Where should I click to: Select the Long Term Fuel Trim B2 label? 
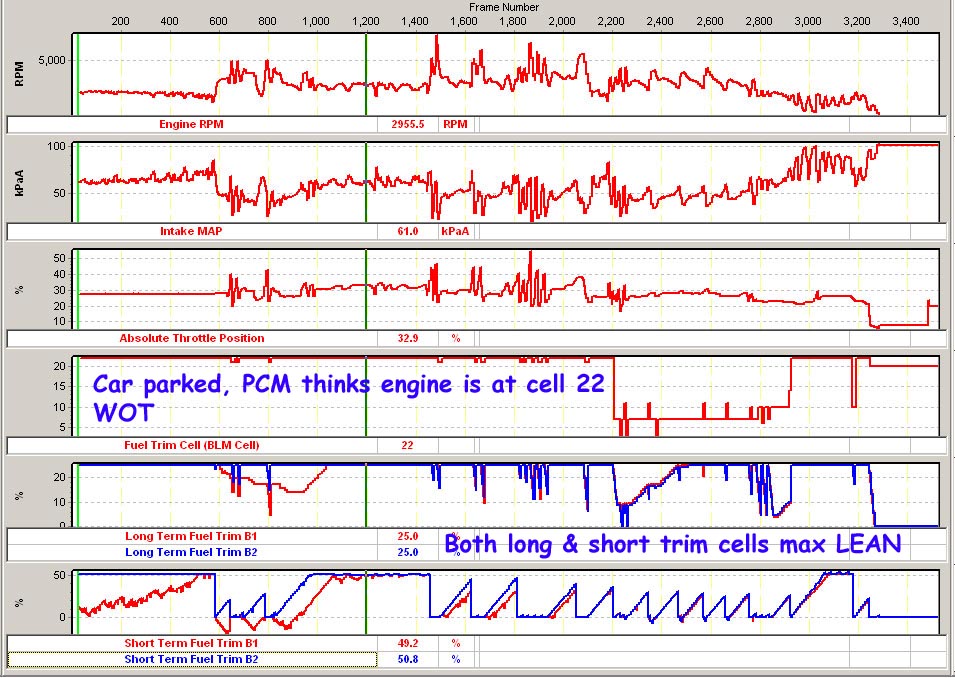coord(192,551)
